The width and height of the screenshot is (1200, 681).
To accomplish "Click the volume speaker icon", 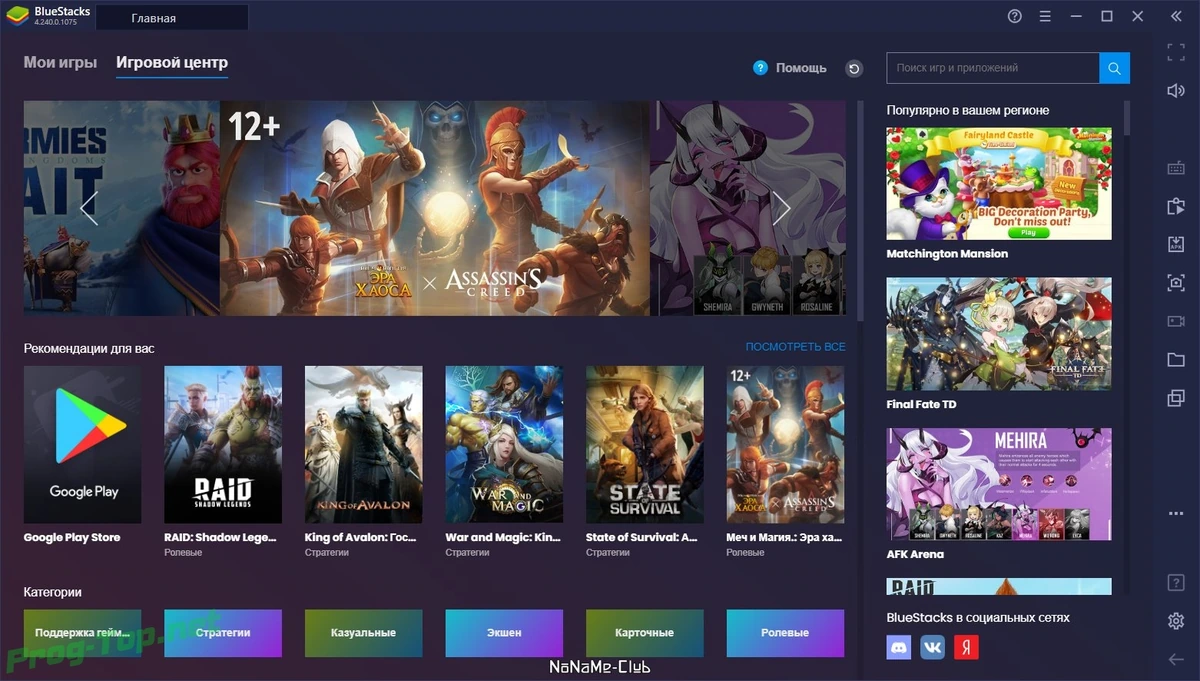I will (x=1176, y=91).
